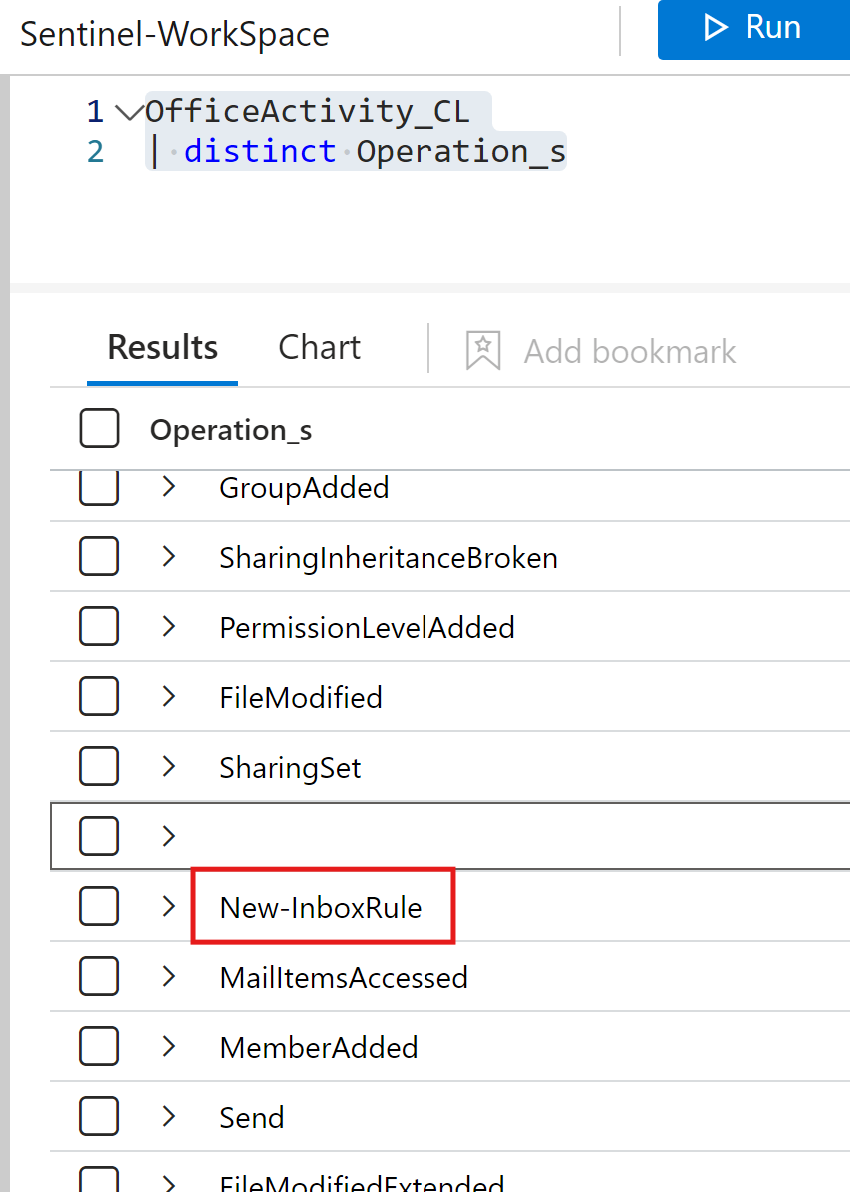Image resolution: width=850 pixels, height=1192 pixels.
Task: Switch to the Chart tab
Action: tap(319, 348)
